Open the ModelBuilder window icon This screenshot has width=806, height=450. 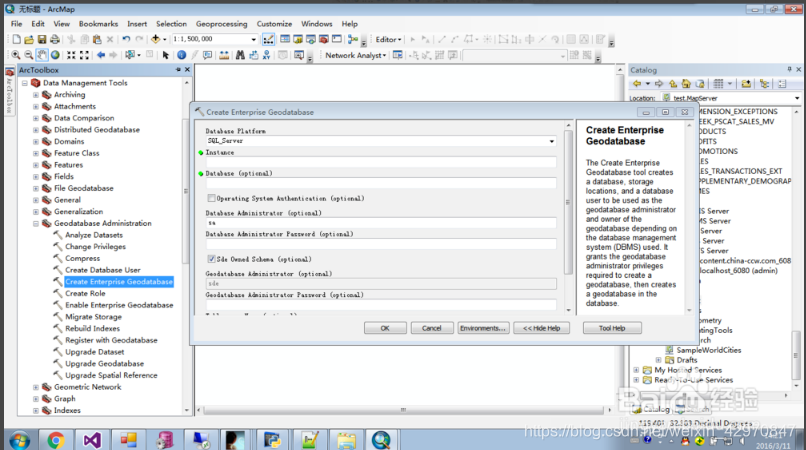tap(353, 39)
